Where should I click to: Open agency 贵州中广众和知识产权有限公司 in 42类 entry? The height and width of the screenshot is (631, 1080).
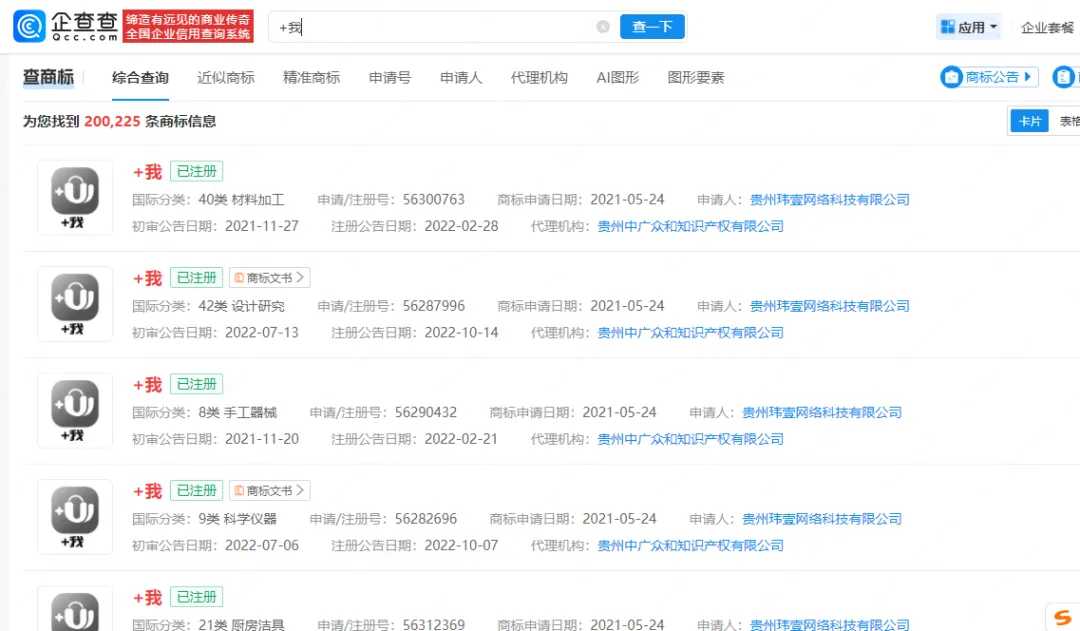click(x=690, y=333)
